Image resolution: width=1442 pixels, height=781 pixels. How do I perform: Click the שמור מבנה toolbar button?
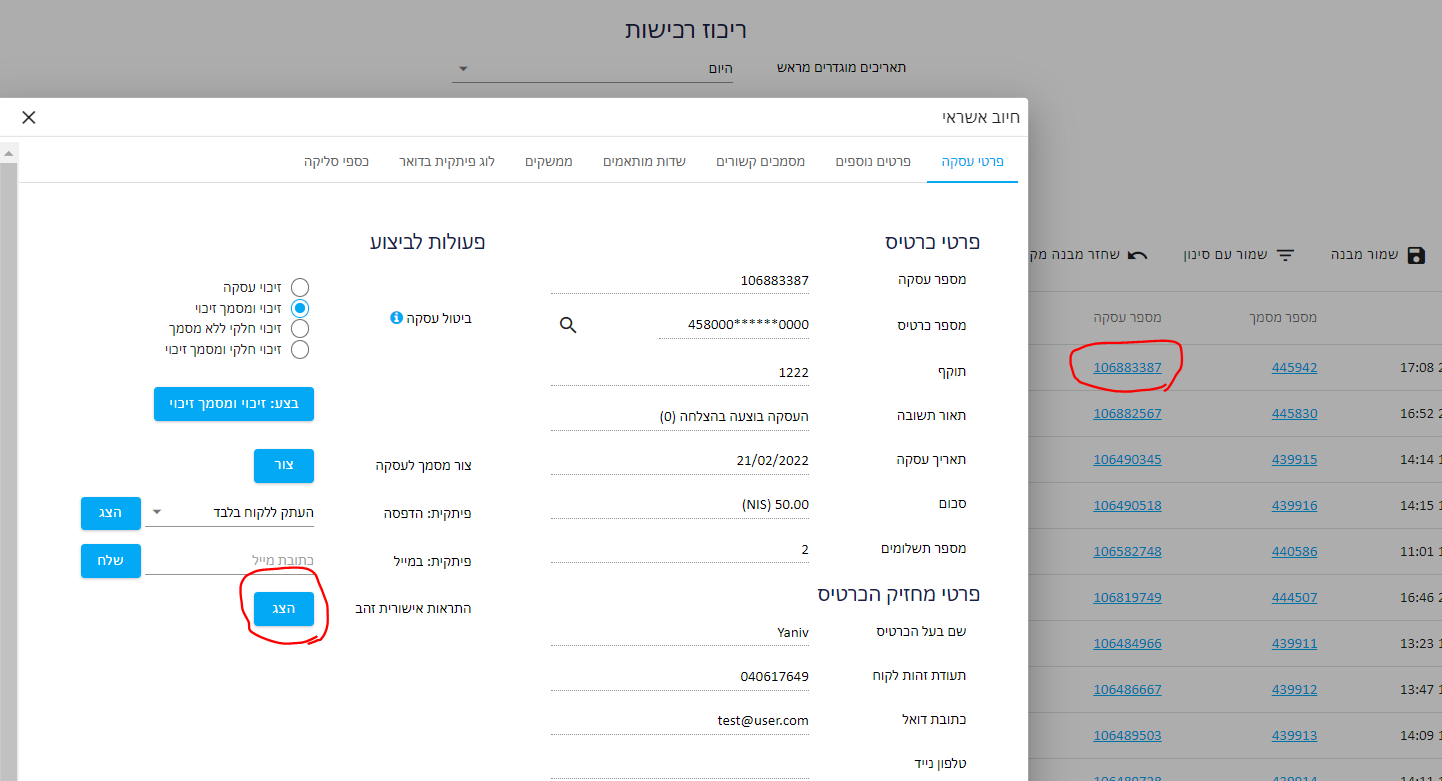click(x=1378, y=255)
